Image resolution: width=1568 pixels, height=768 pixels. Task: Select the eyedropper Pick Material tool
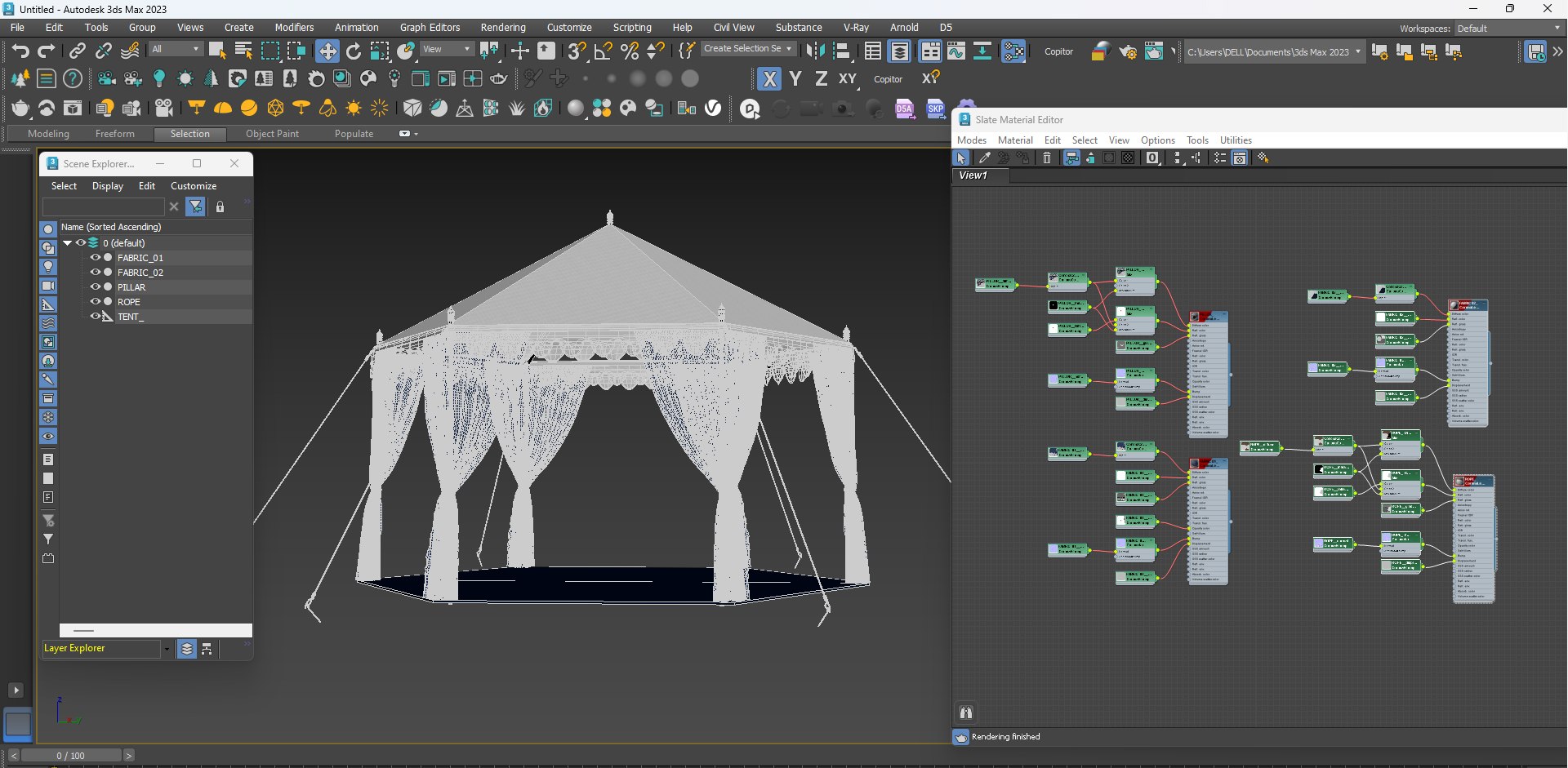pos(985,158)
